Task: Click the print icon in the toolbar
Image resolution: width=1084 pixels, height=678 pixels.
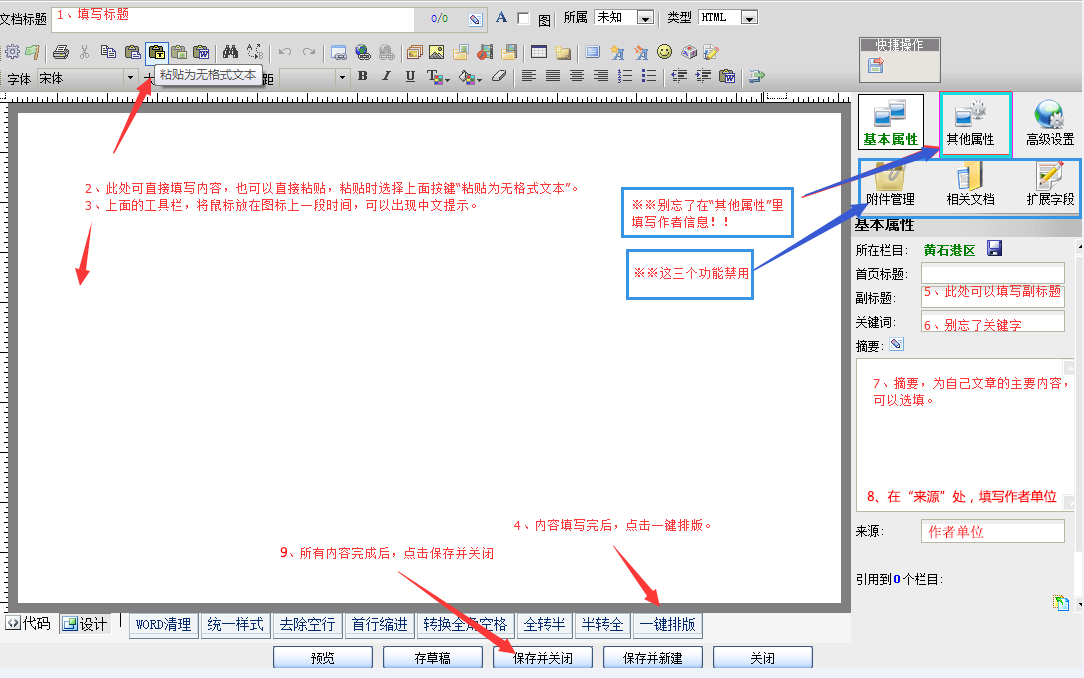Action: pyautogui.click(x=61, y=52)
